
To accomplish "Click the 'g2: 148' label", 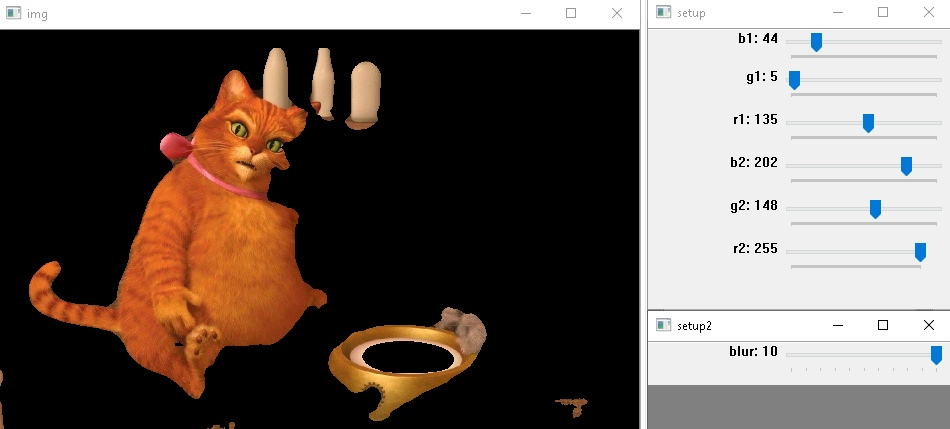I will click(x=754, y=205).
